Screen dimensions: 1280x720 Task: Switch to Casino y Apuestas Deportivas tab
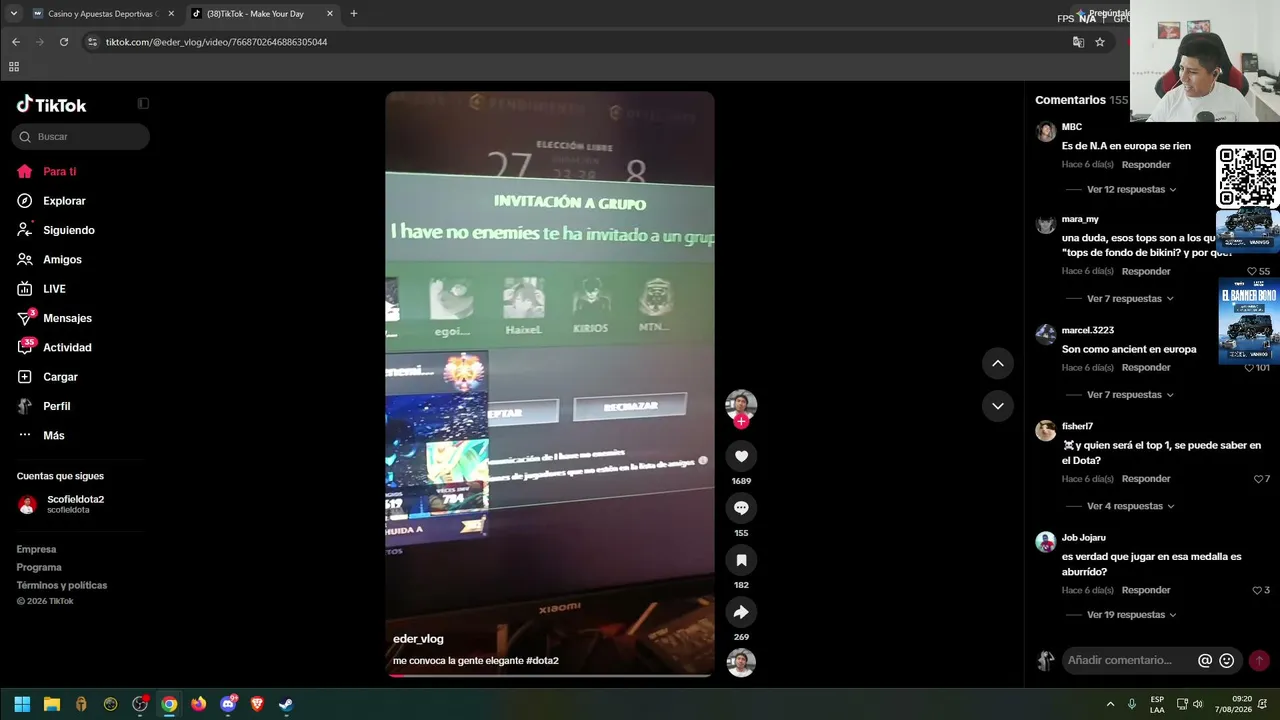point(102,14)
